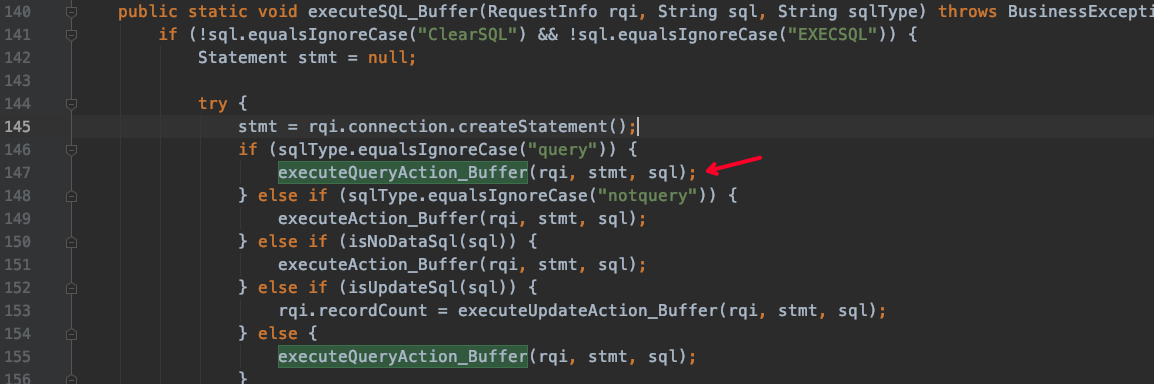Click line number 147 in the gutter
Screen dimensions: 1154x384
[19, 173]
